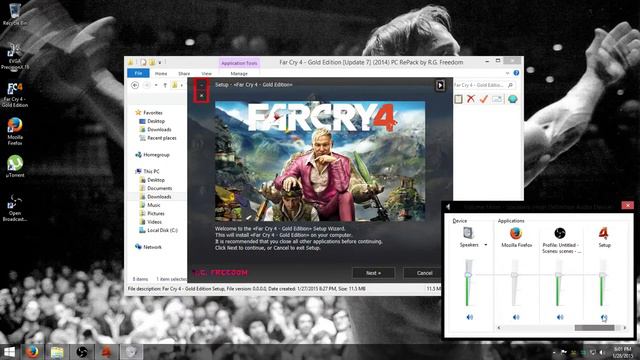Open the Quick Access Toolbar dropdown arrow
Image resolution: width=640 pixels, height=360 pixels.
pos(160,62)
